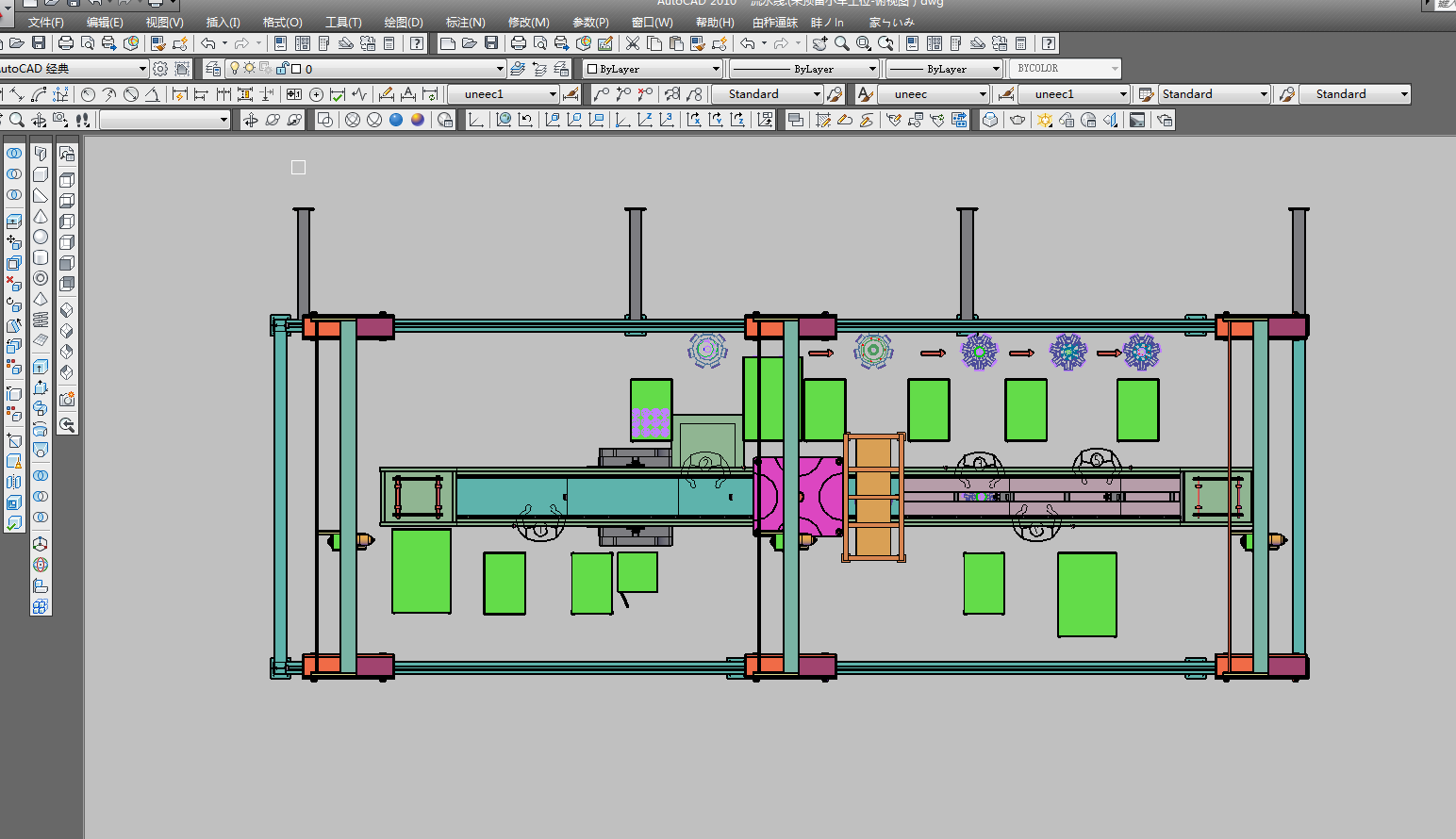Toggle layer lock padlock icon
This screenshot has height=839, width=1456.
(282, 69)
